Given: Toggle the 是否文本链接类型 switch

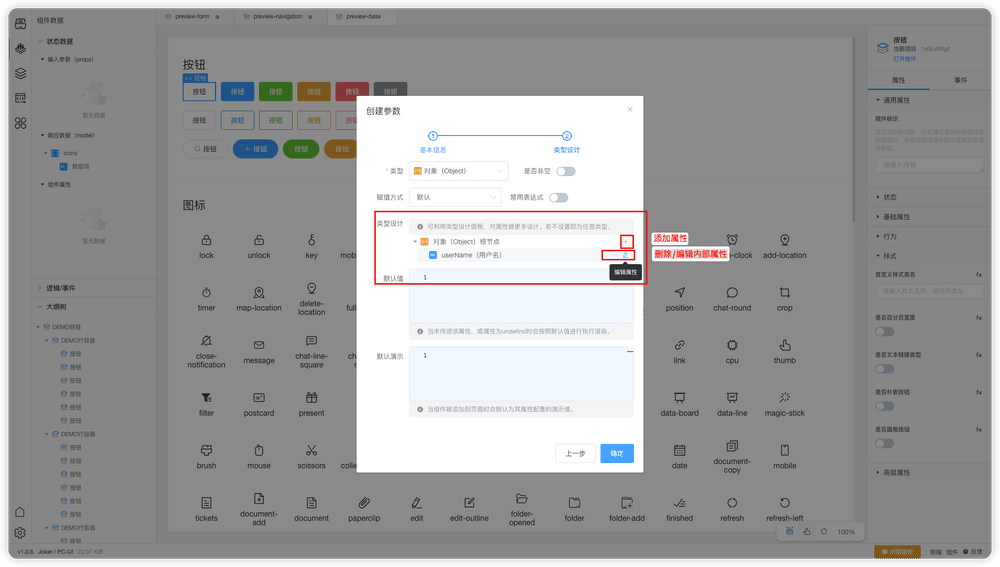Looking at the screenshot, I should pyautogui.click(x=885, y=369).
